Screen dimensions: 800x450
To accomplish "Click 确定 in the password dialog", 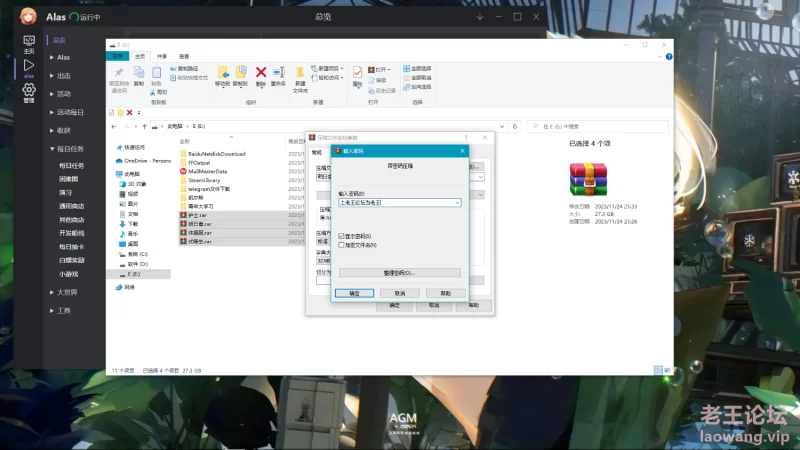I will click(355, 293).
